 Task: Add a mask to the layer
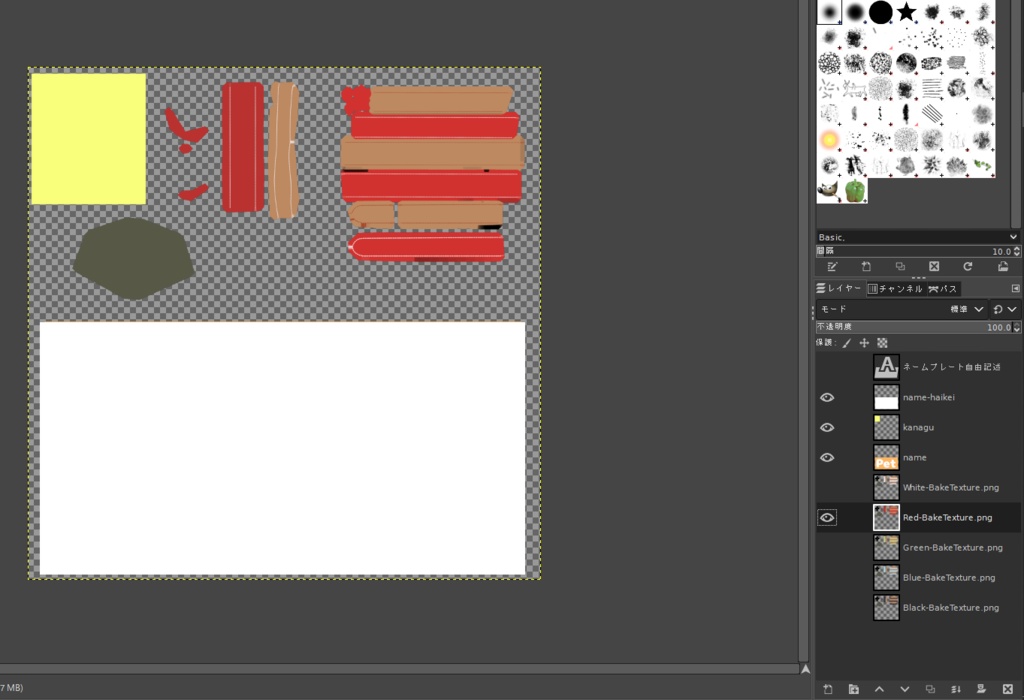tap(981, 689)
